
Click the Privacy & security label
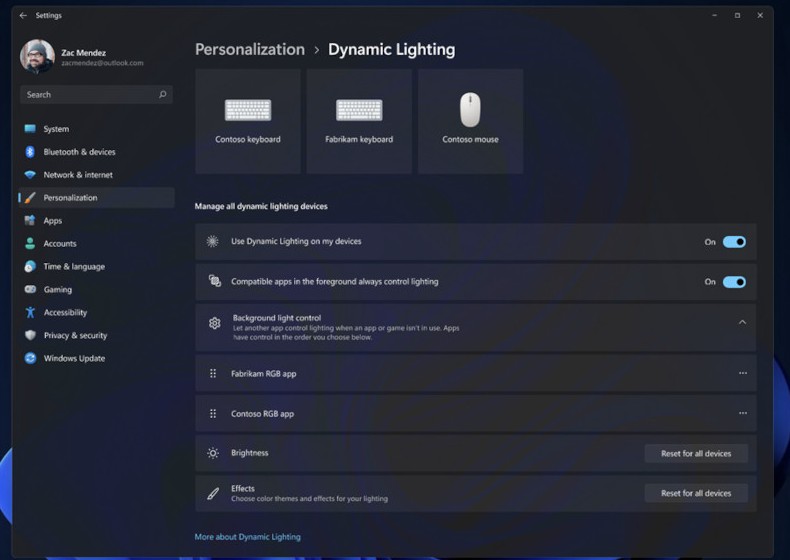75,335
